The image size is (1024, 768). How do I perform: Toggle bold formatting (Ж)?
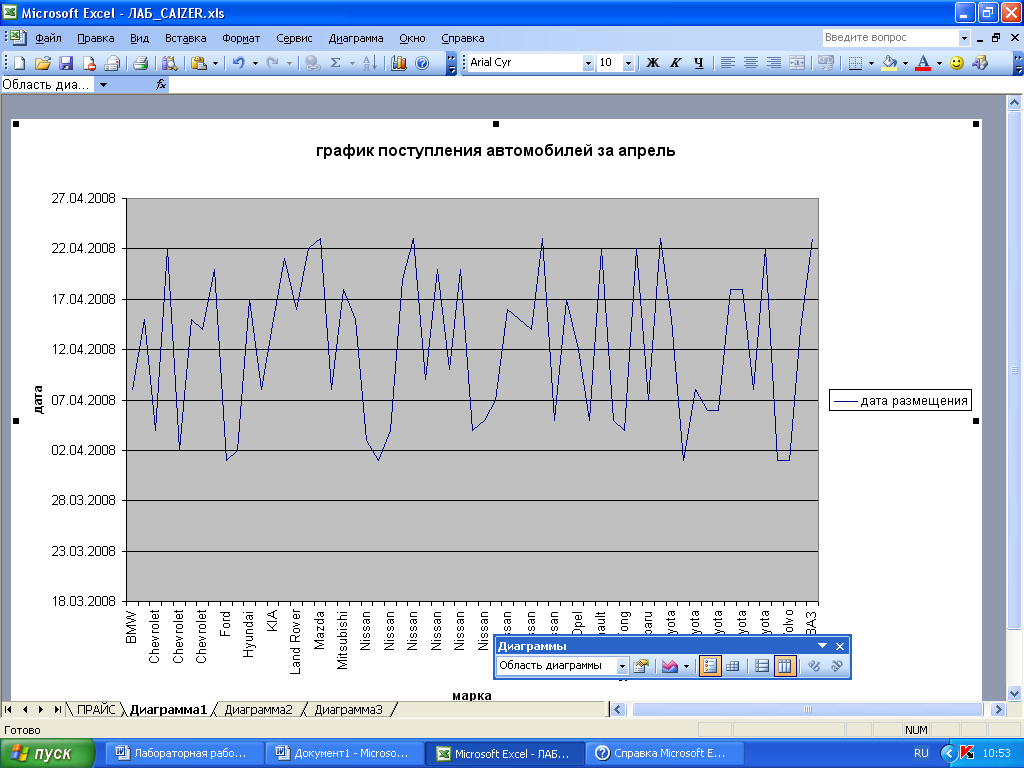[653, 63]
